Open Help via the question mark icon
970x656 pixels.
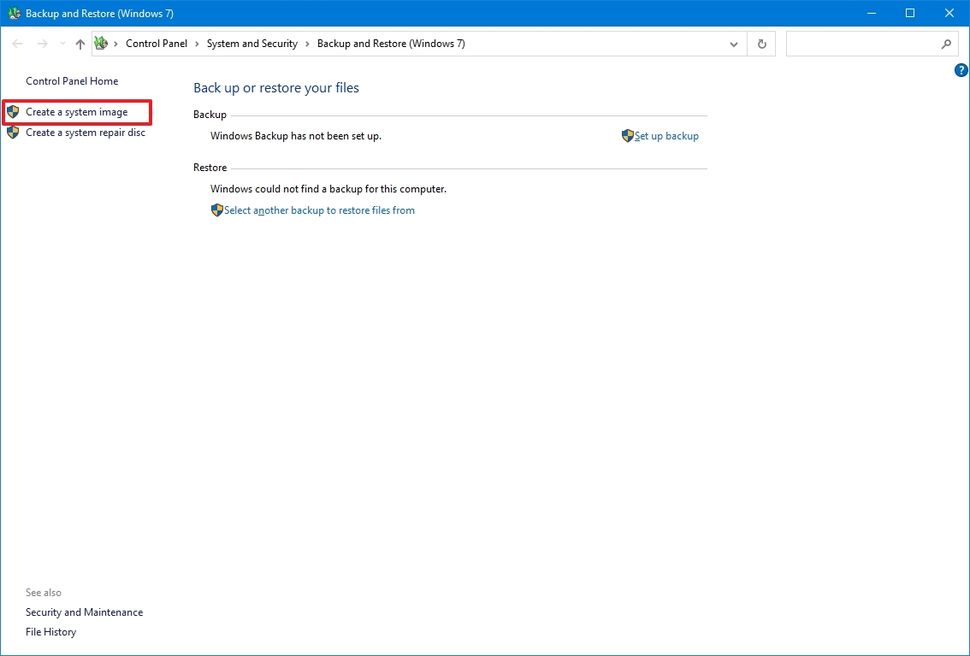[960, 69]
